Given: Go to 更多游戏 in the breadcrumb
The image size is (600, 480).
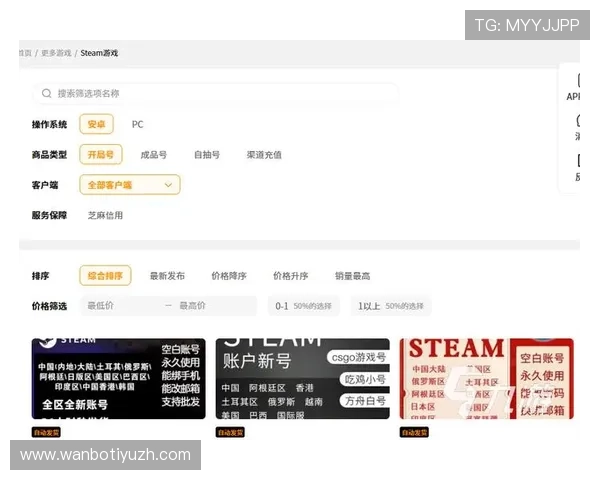Looking at the screenshot, I should click(56, 53).
